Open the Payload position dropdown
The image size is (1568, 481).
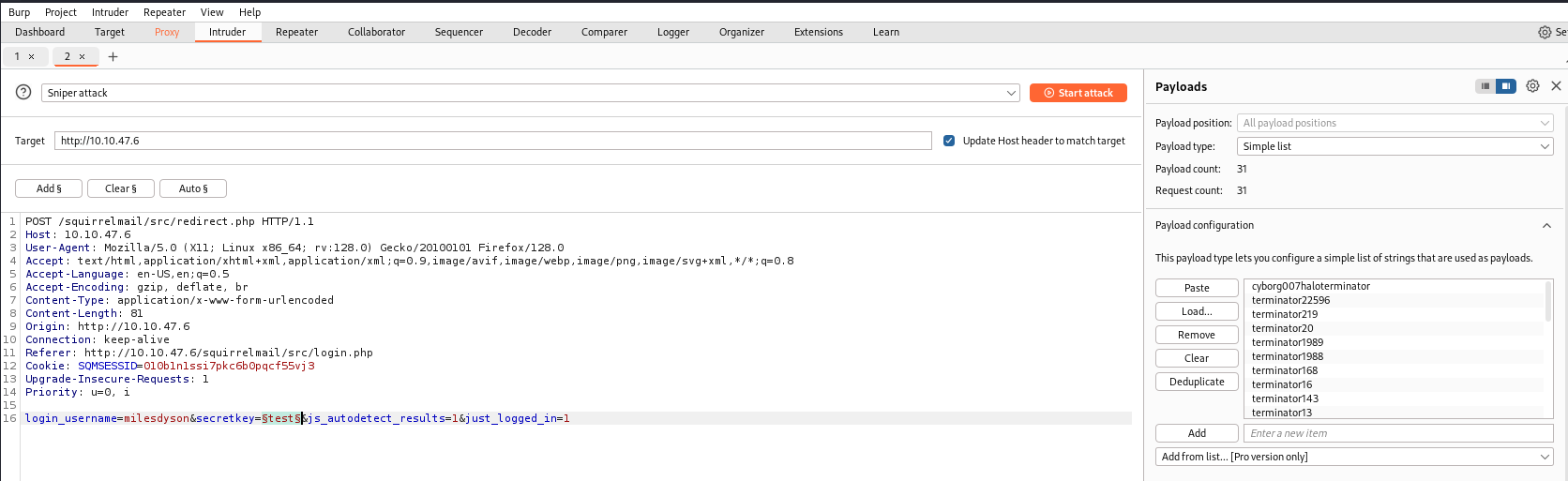pos(1395,123)
